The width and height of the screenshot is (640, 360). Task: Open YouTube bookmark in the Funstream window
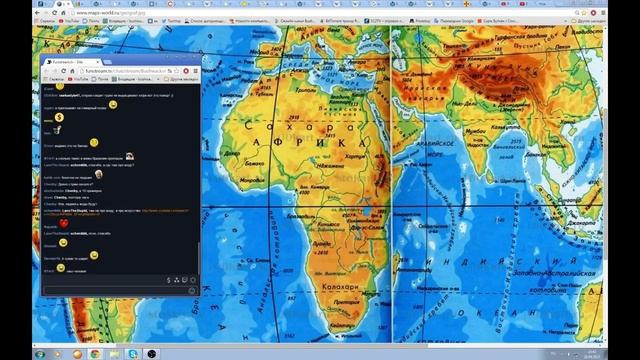[x=78, y=79]
